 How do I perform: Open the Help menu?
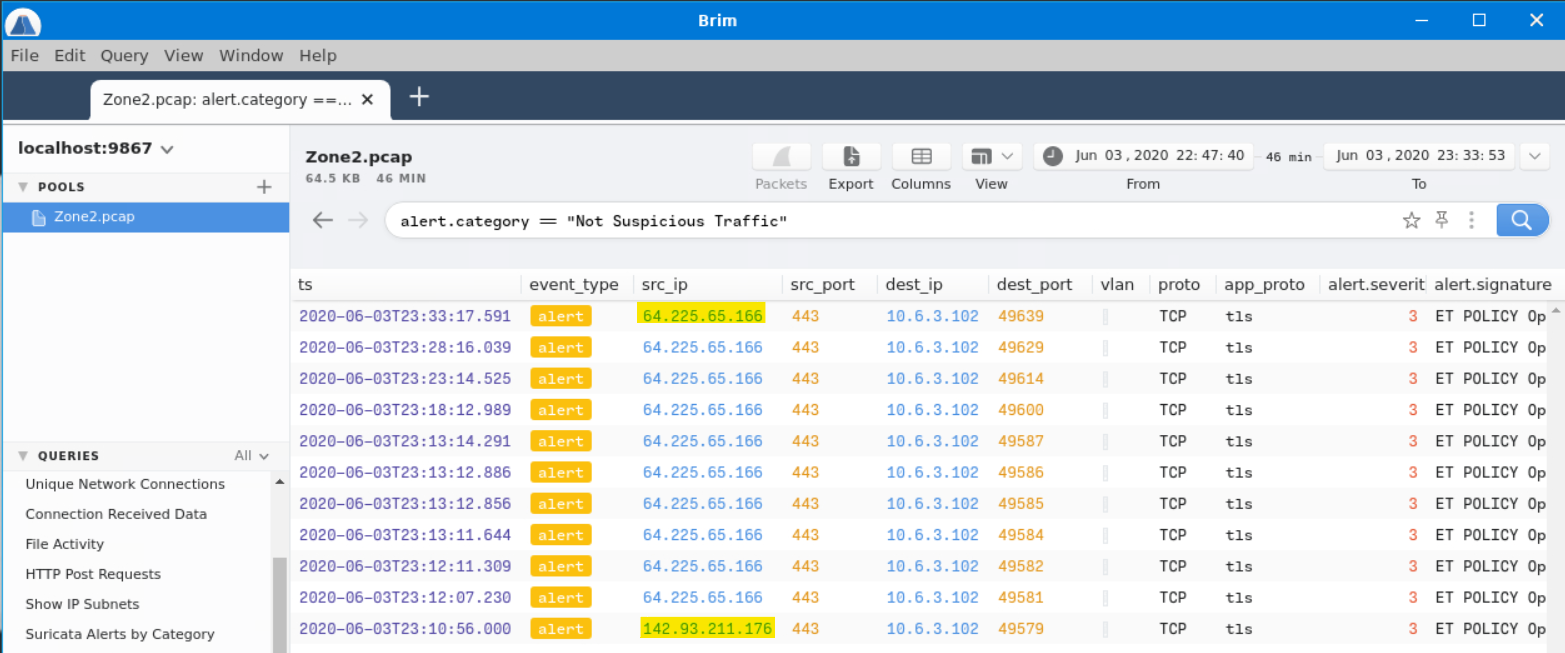point(318,56)
